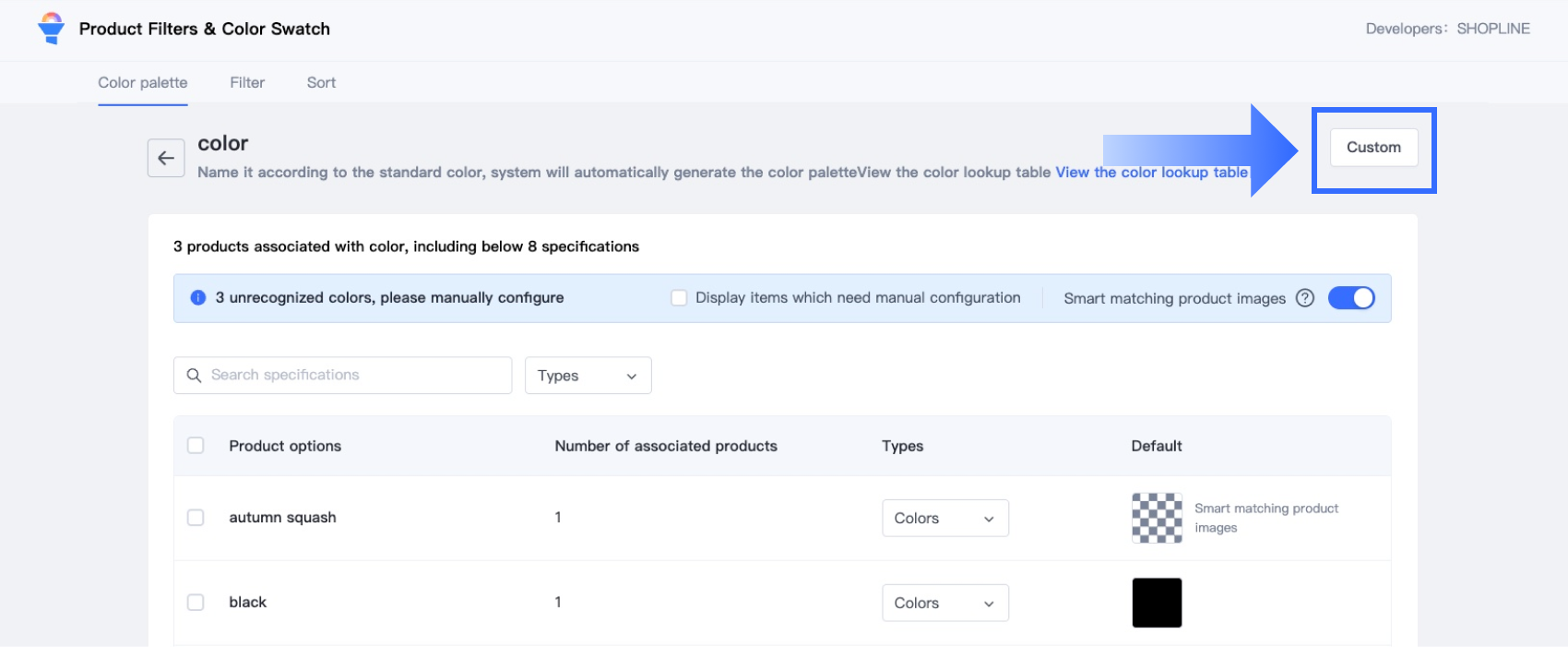Click the blue info icon for unrecognized colors
Viewport: 1568px width, 647px height.
(197, 298)
